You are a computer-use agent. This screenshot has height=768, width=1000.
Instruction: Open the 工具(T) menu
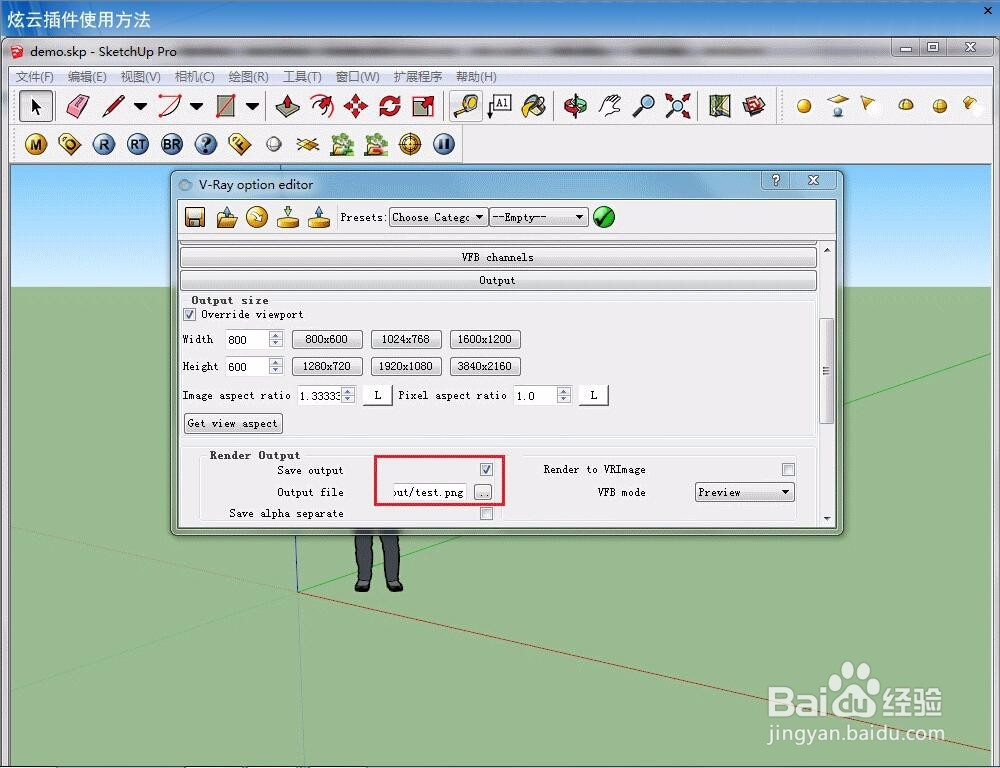pyautogui.click(x=302, y=77)
